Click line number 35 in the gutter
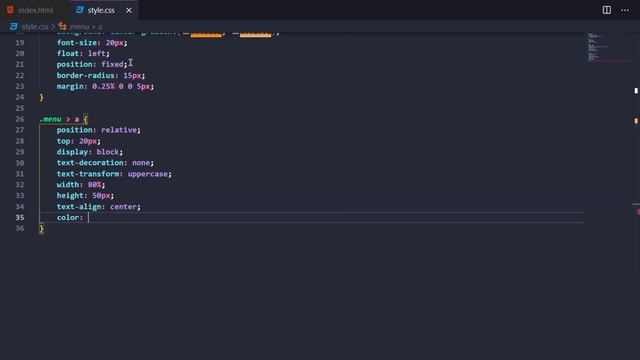This screenshot has height=360, width=640. point(20,218)
